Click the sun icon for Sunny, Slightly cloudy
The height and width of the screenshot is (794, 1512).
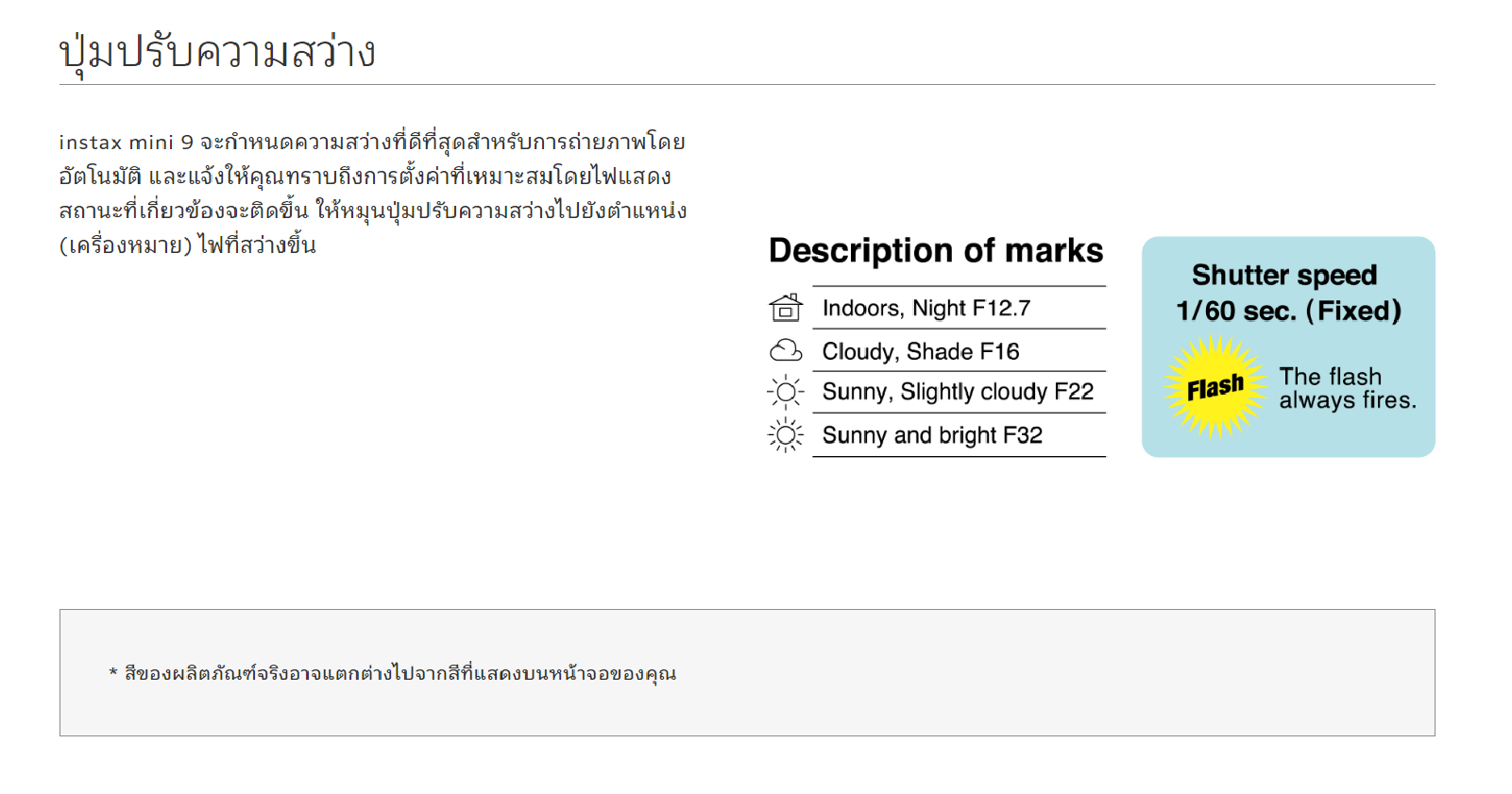786,392
